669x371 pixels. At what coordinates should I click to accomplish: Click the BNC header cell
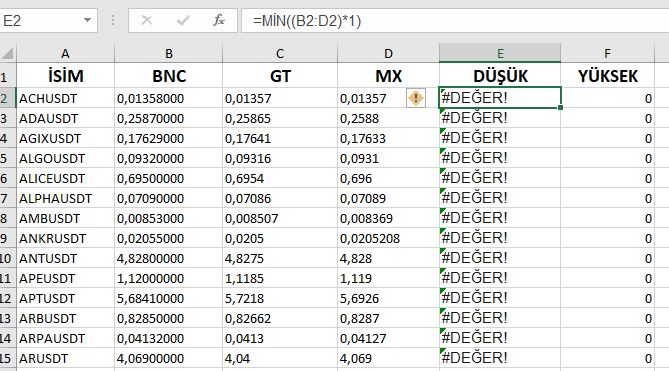point(169,76)
